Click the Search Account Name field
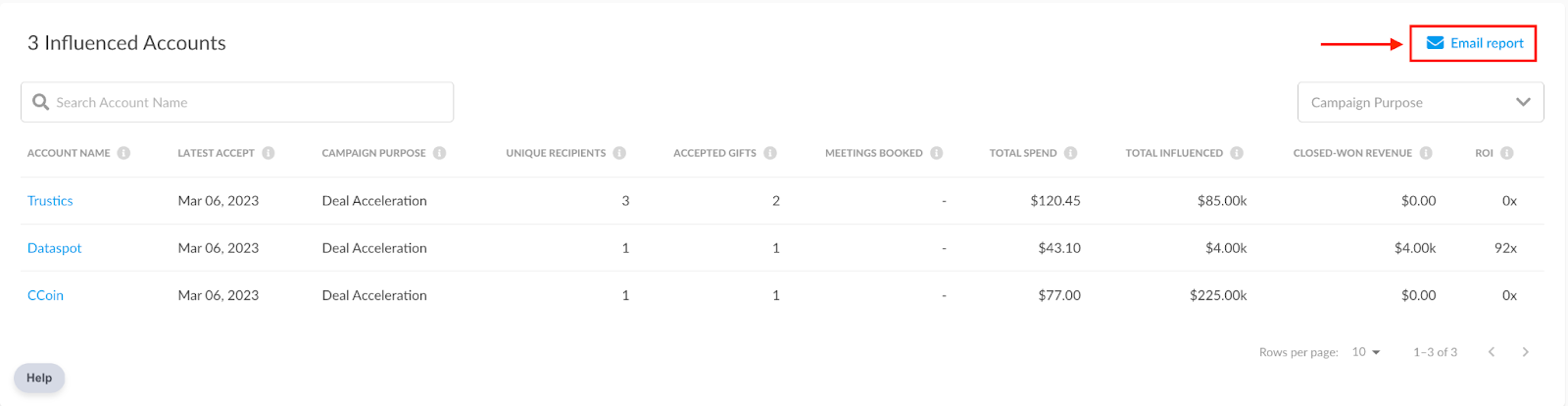This screenshot has width=1568, height=406. (237, 102)
